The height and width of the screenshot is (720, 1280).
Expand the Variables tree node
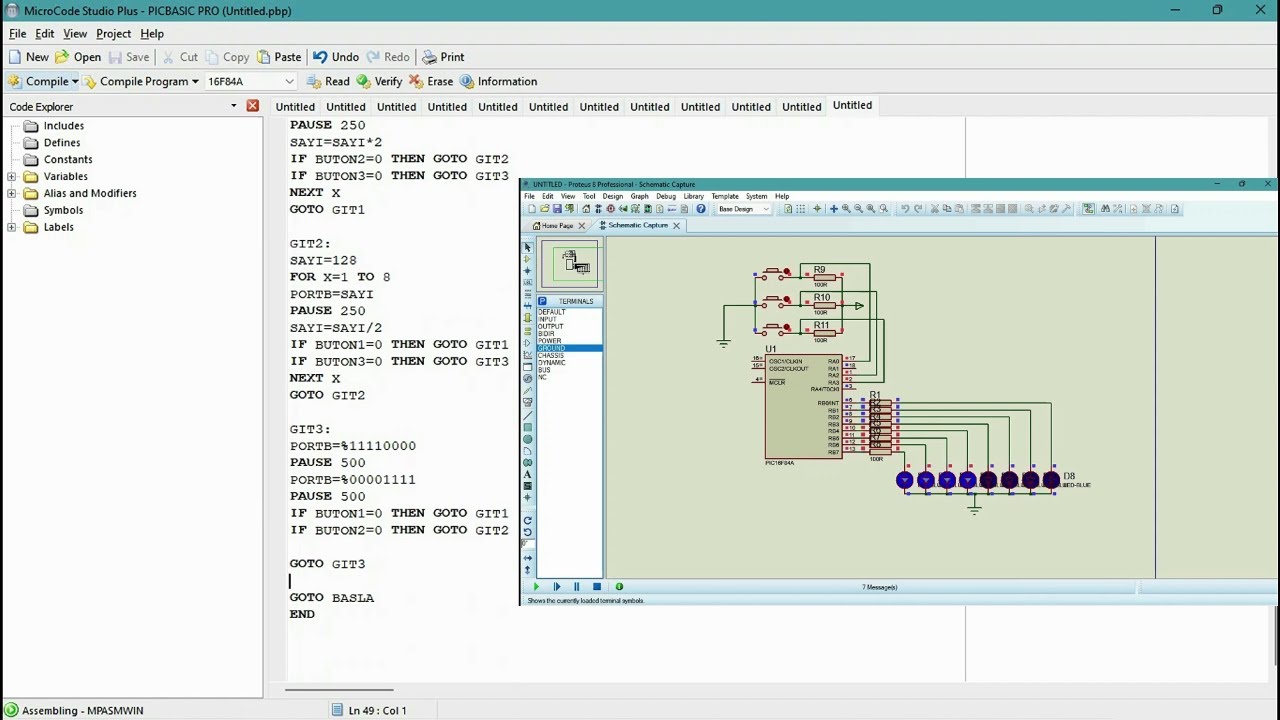pyautogui.click(x=12, y=177)
